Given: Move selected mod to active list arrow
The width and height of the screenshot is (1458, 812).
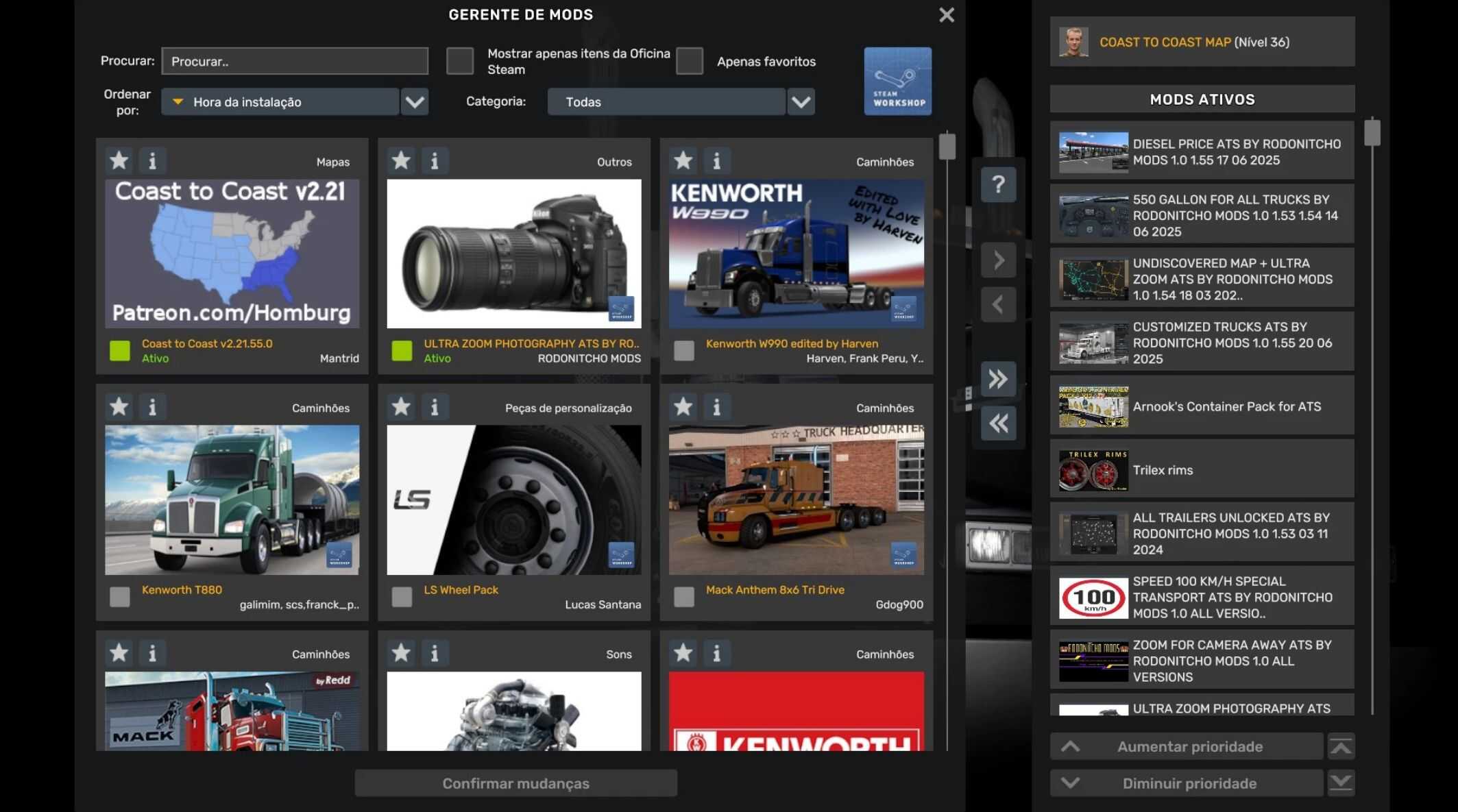Looking at the screenshot, I should pos(998,260).
